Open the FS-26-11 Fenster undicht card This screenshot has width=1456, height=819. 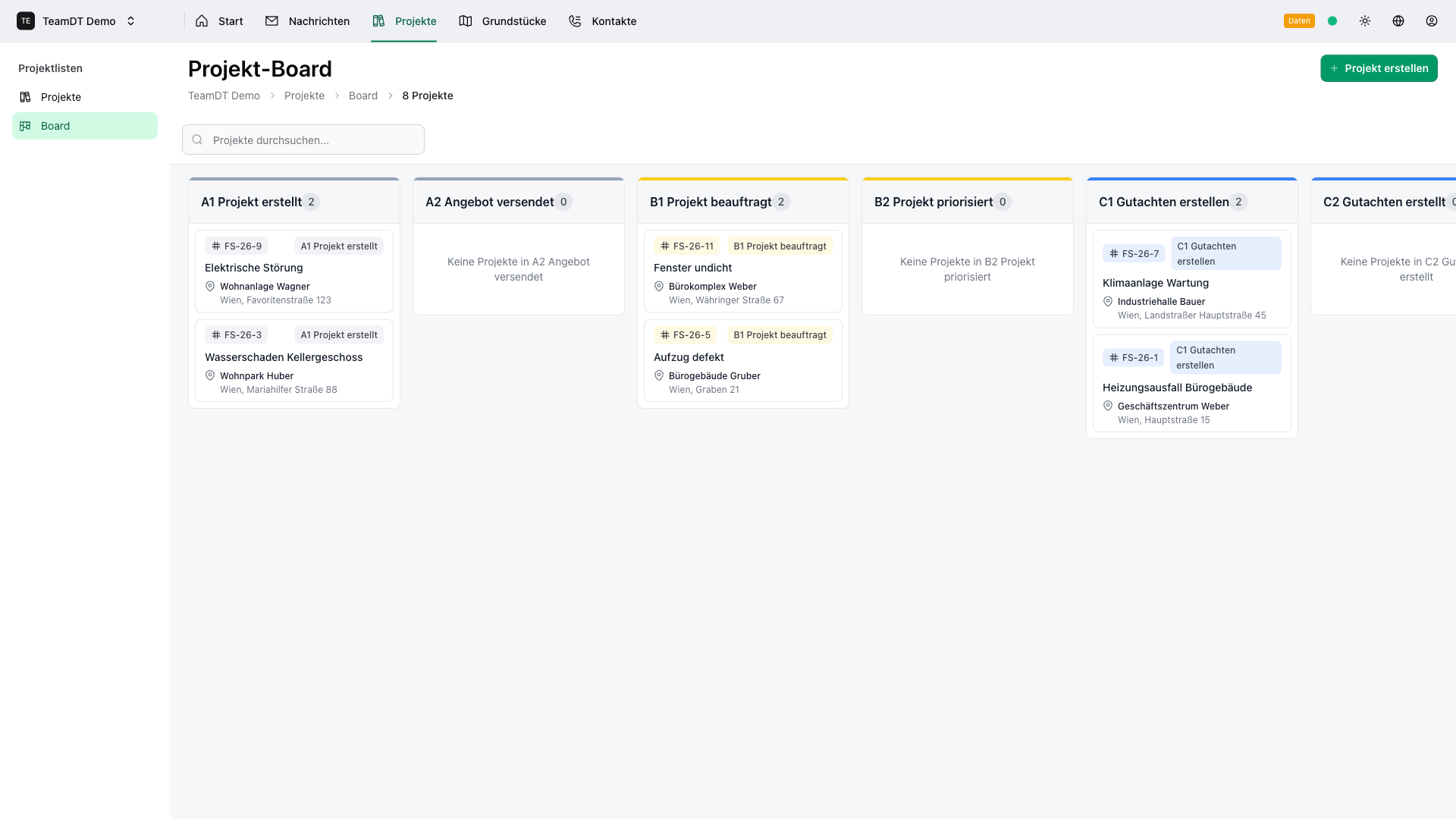pos(742,271)
